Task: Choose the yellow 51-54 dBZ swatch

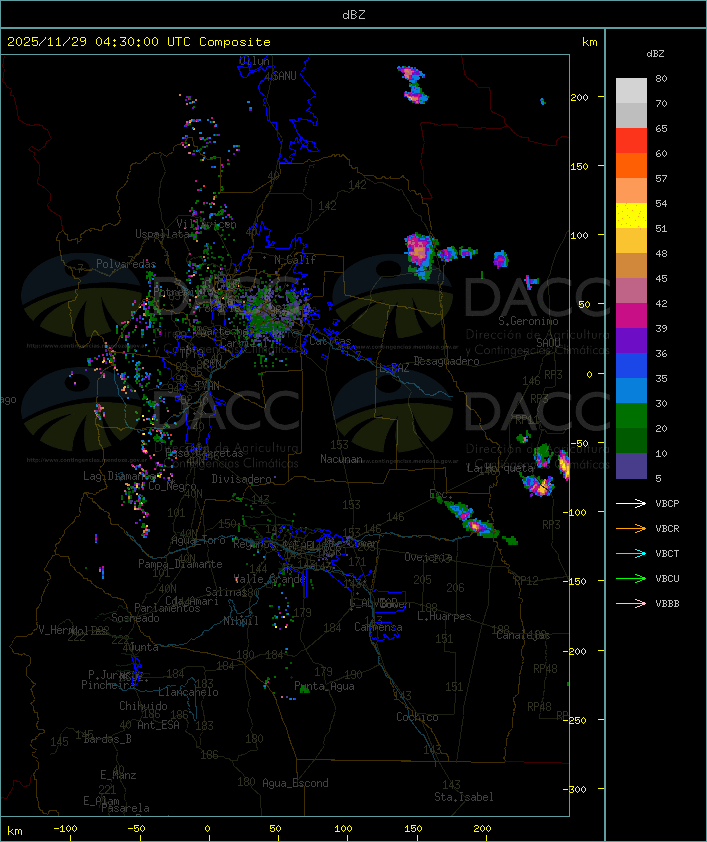Action: click(631, 216)
